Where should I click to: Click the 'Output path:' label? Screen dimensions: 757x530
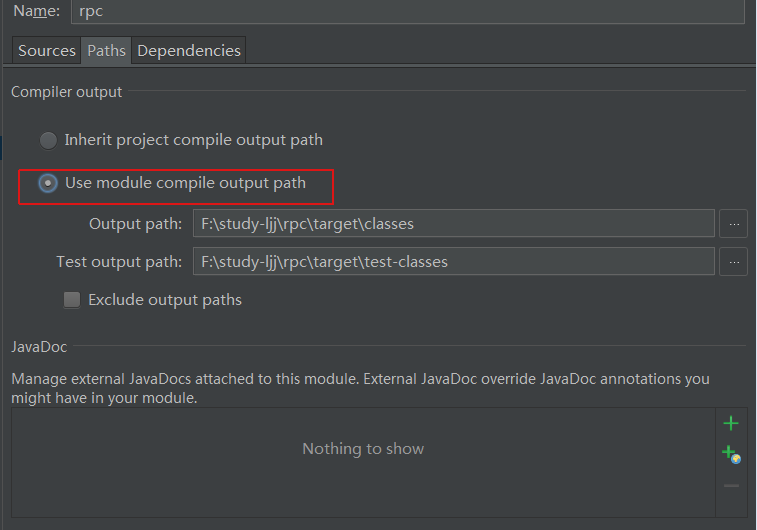(x=136, y=224)
